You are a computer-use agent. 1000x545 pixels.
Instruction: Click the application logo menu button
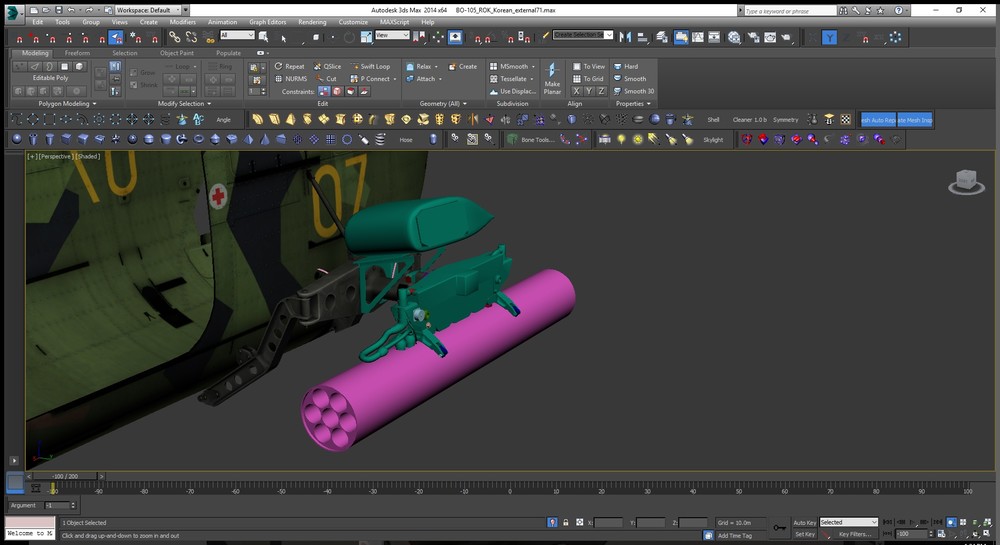[x=12, y=13]
